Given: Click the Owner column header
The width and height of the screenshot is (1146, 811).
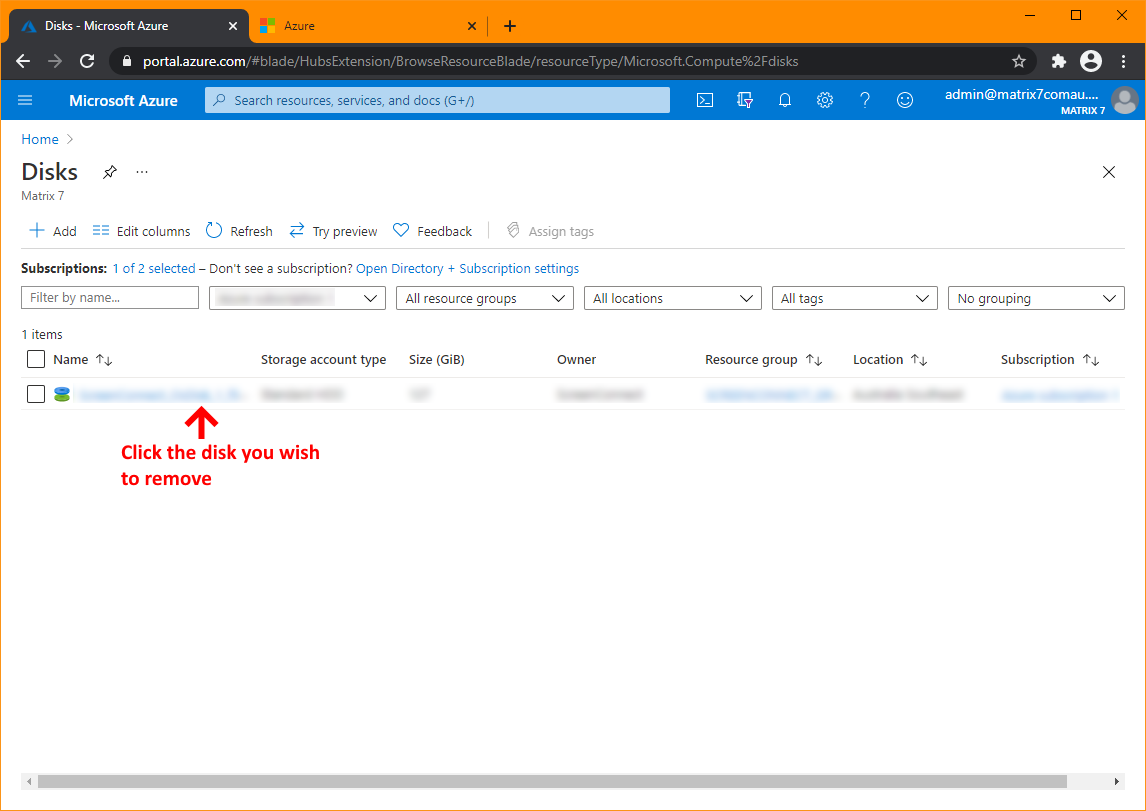Looking at the screenshot, I should (x=577, y=359).
